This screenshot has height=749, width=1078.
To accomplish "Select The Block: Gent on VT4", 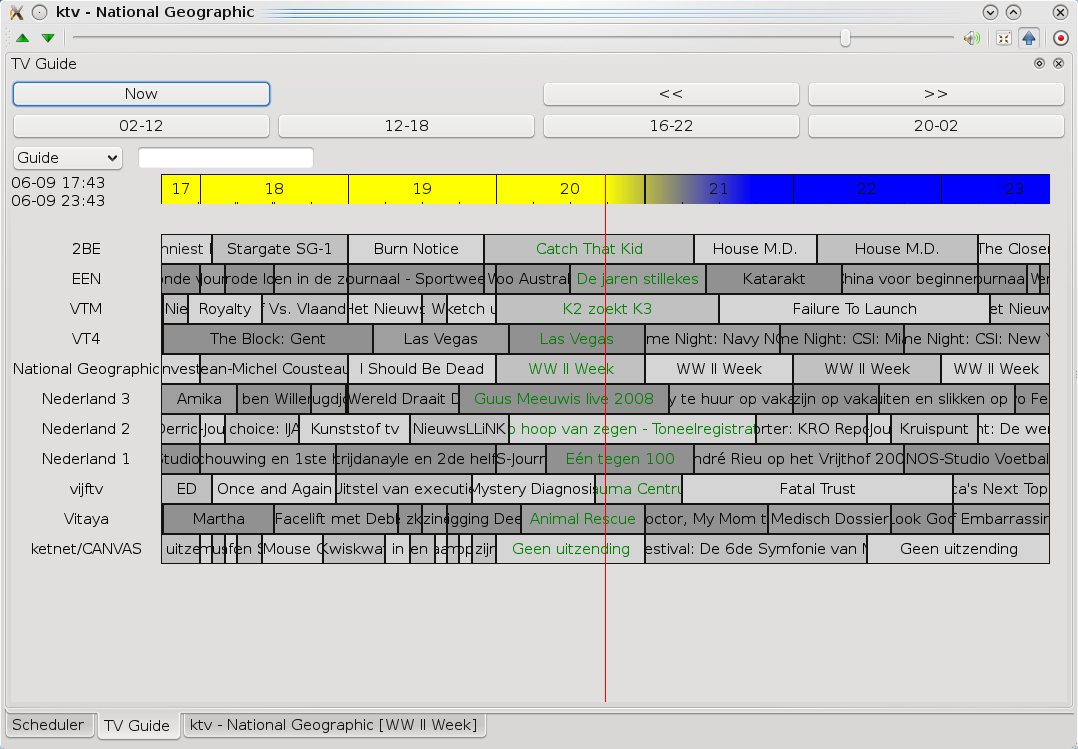I will (x=267, y=339).
